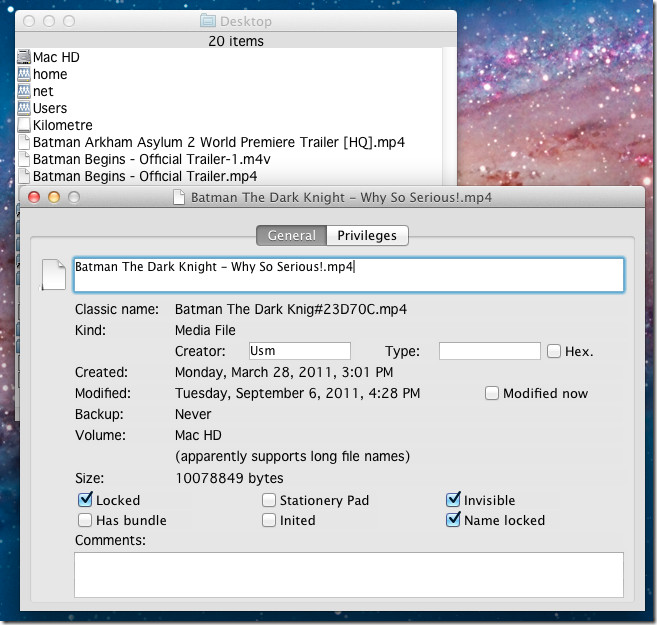Viewport: 657px width, 625px height.
Task: Click the Modified date value
Action: (297, 393)
